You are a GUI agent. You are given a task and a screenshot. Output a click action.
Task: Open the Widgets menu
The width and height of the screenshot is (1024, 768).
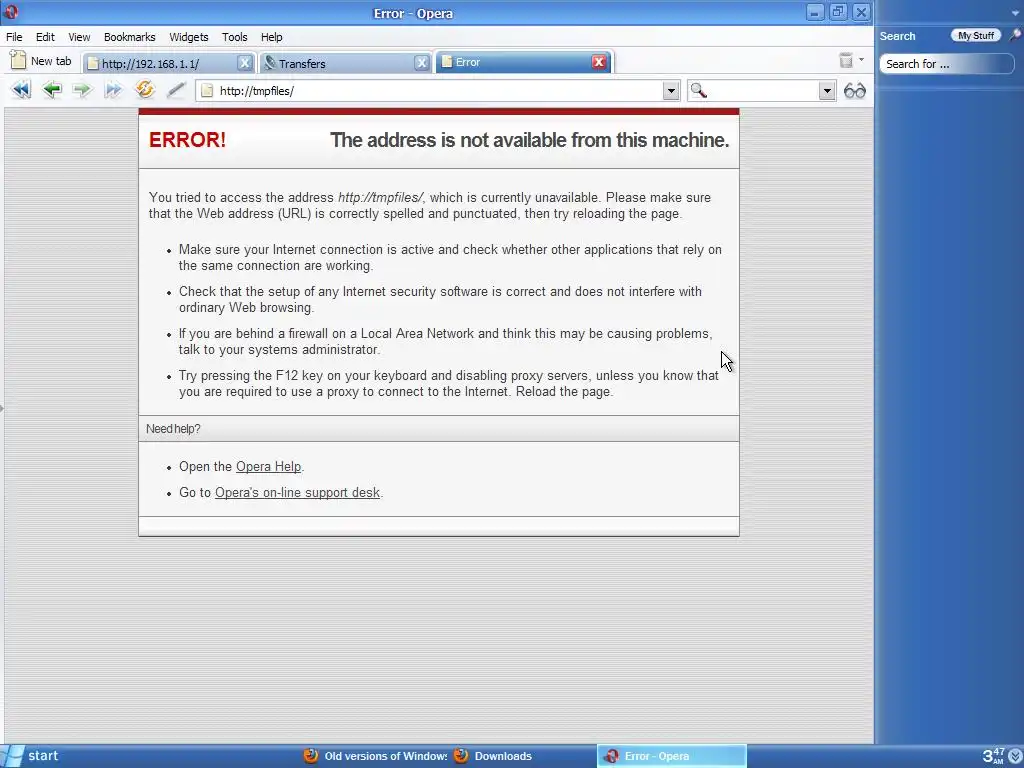click(x=188, y=37)
